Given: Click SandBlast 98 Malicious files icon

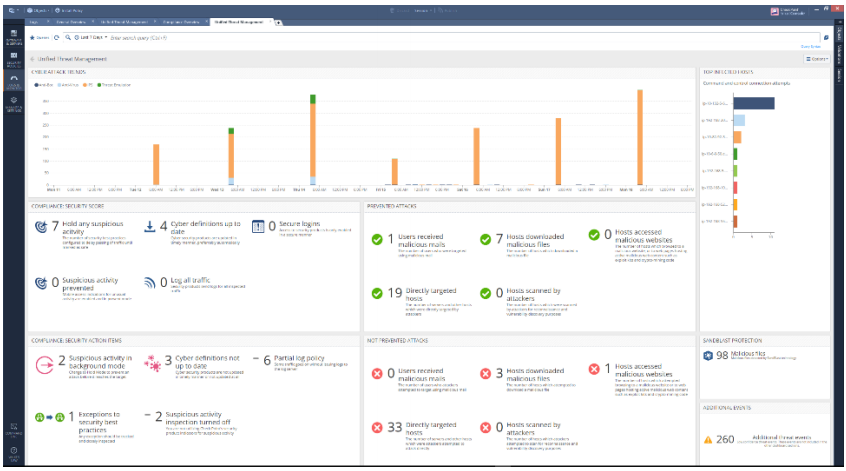Looking at the screenshot, I should (x=708, y=356).
